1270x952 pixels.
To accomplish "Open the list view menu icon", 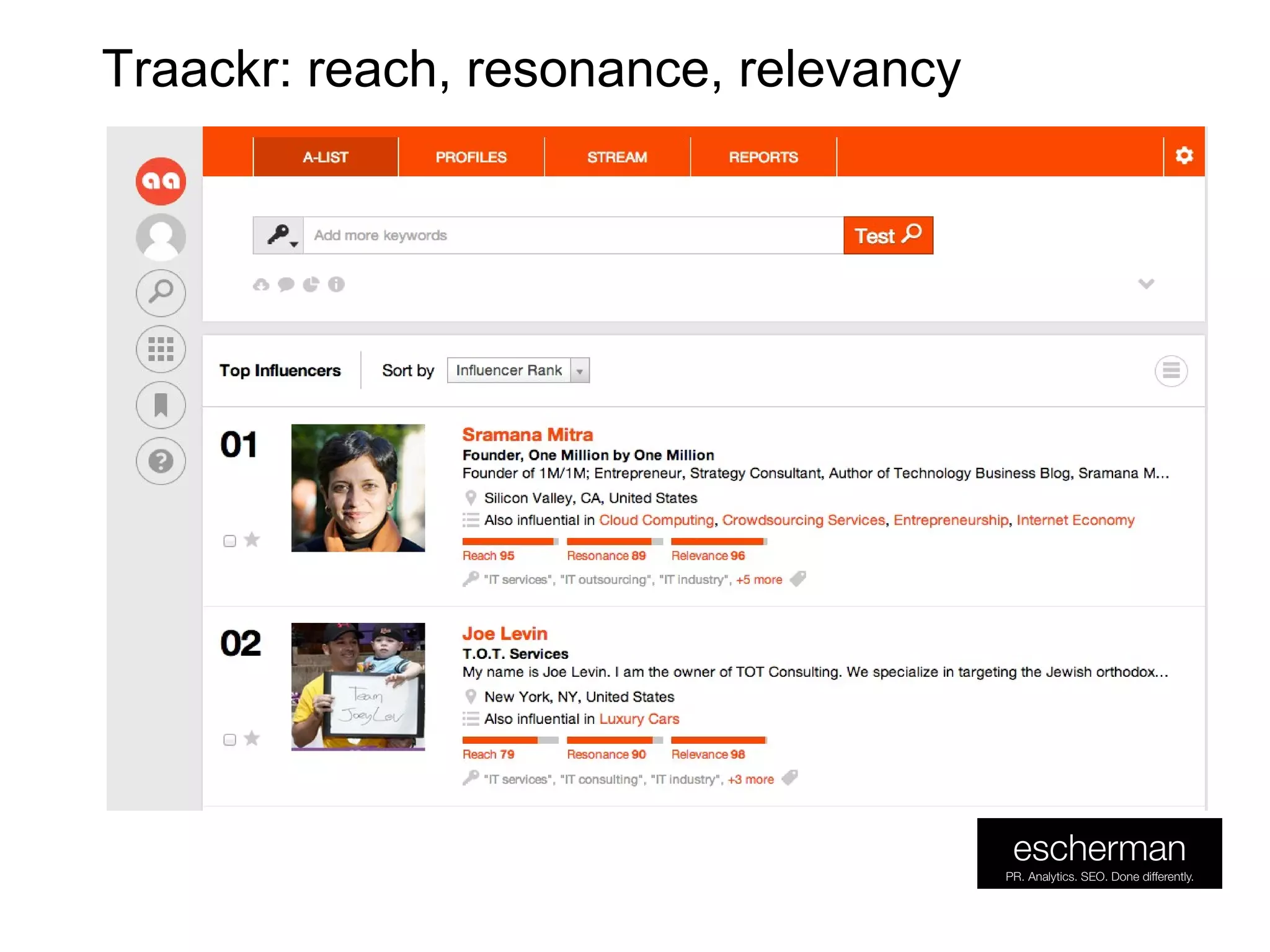I will click(1171, 371).
